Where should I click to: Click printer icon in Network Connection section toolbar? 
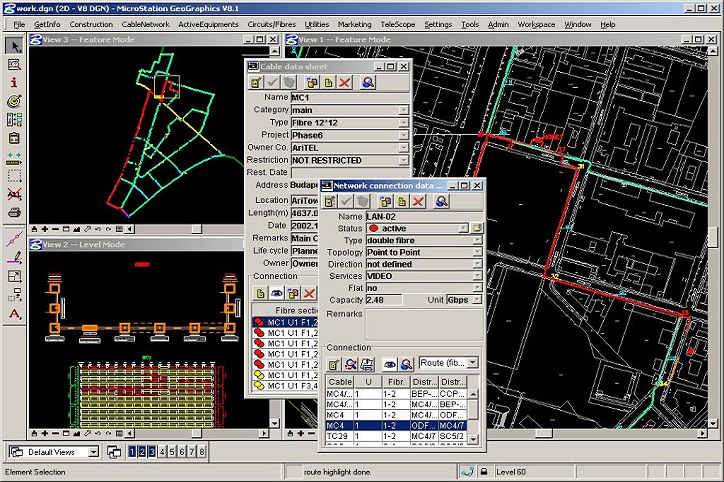point(367,364)
